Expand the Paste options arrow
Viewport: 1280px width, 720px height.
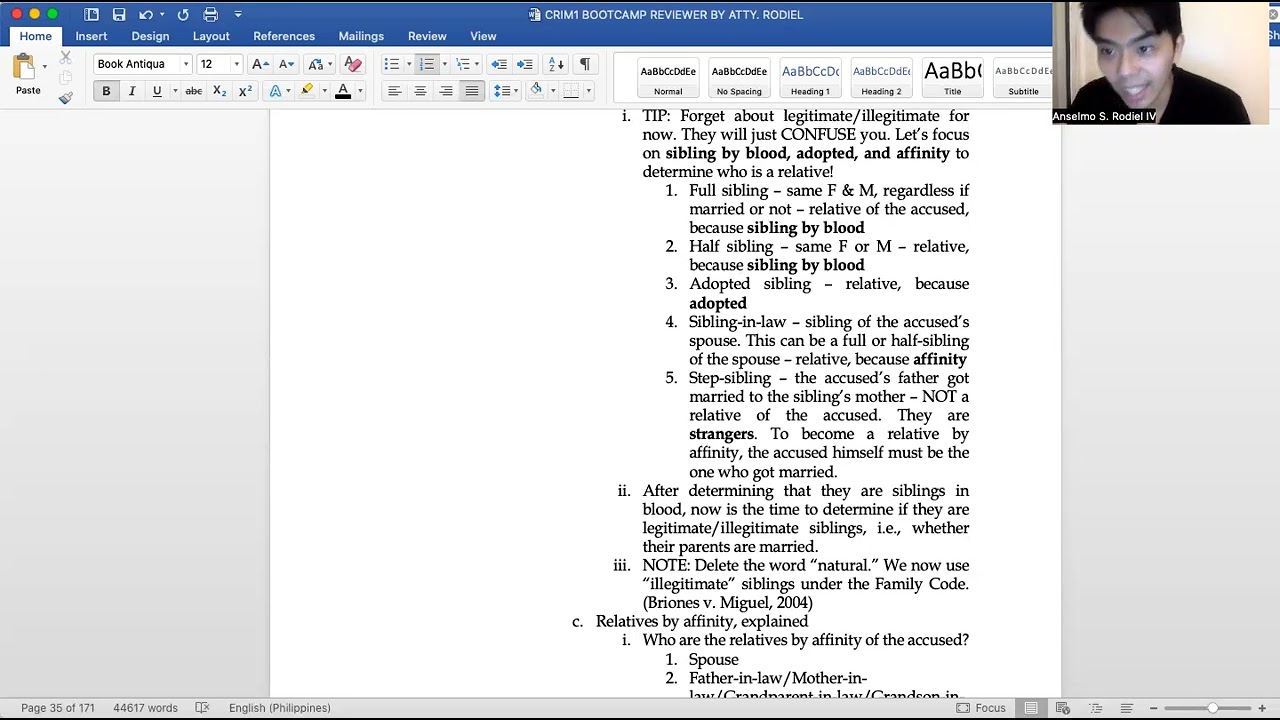point(45,67)
